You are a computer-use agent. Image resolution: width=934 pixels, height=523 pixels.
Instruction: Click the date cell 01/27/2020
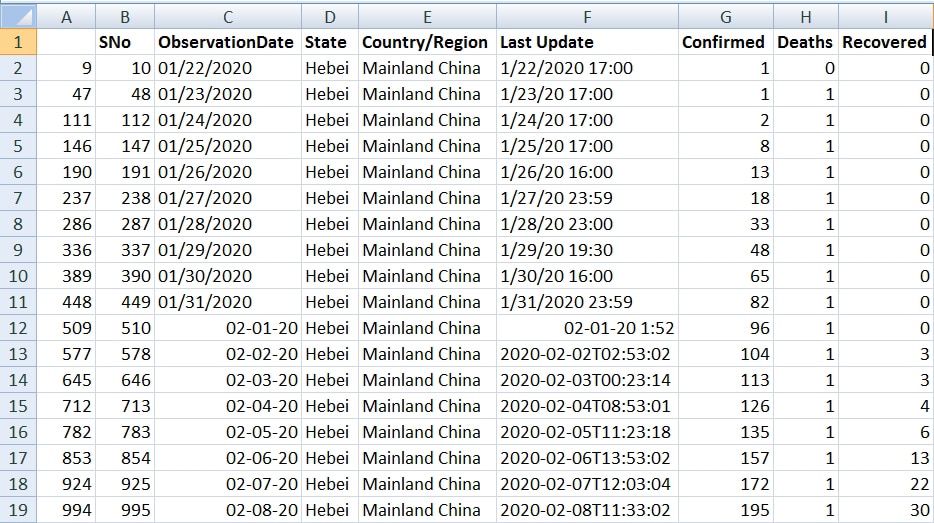coord(205,198)
